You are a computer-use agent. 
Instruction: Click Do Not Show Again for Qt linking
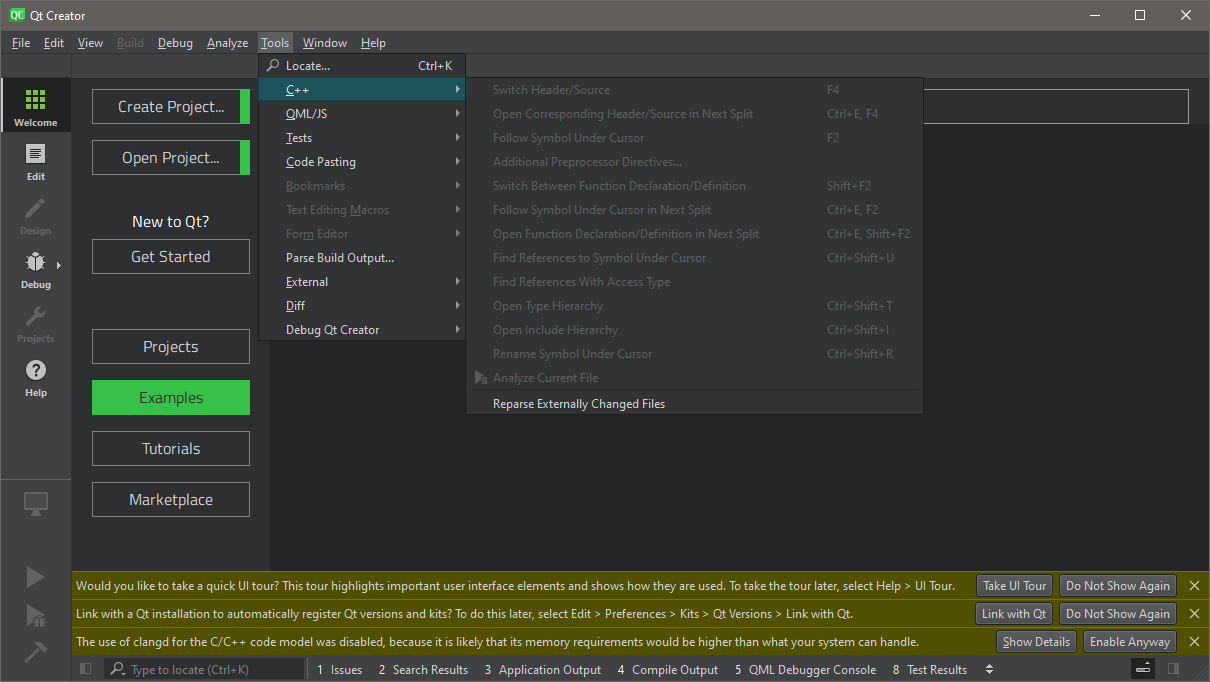coord(1118,614)
